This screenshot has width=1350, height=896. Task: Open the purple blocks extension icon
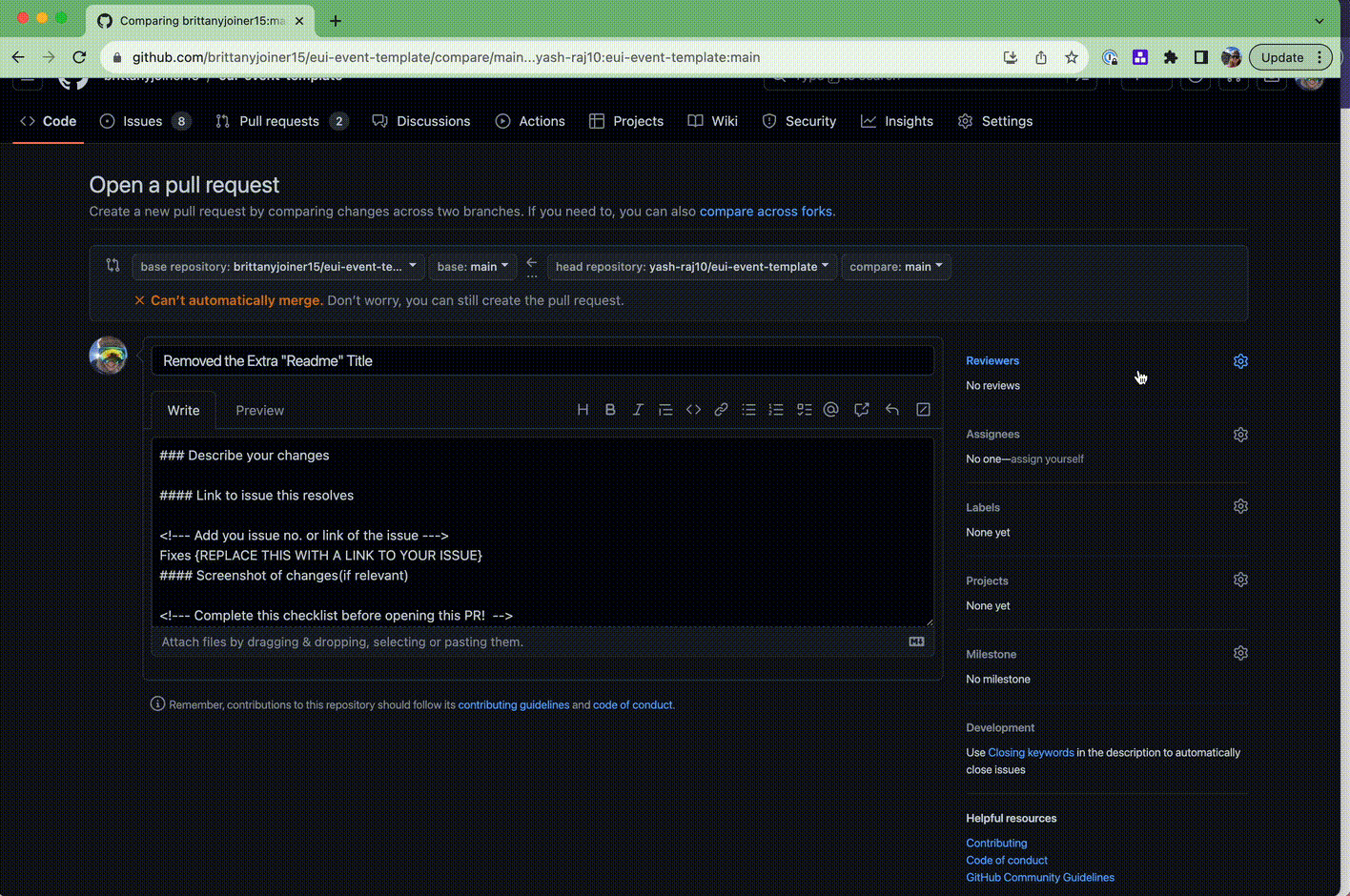click(1140, 57)
